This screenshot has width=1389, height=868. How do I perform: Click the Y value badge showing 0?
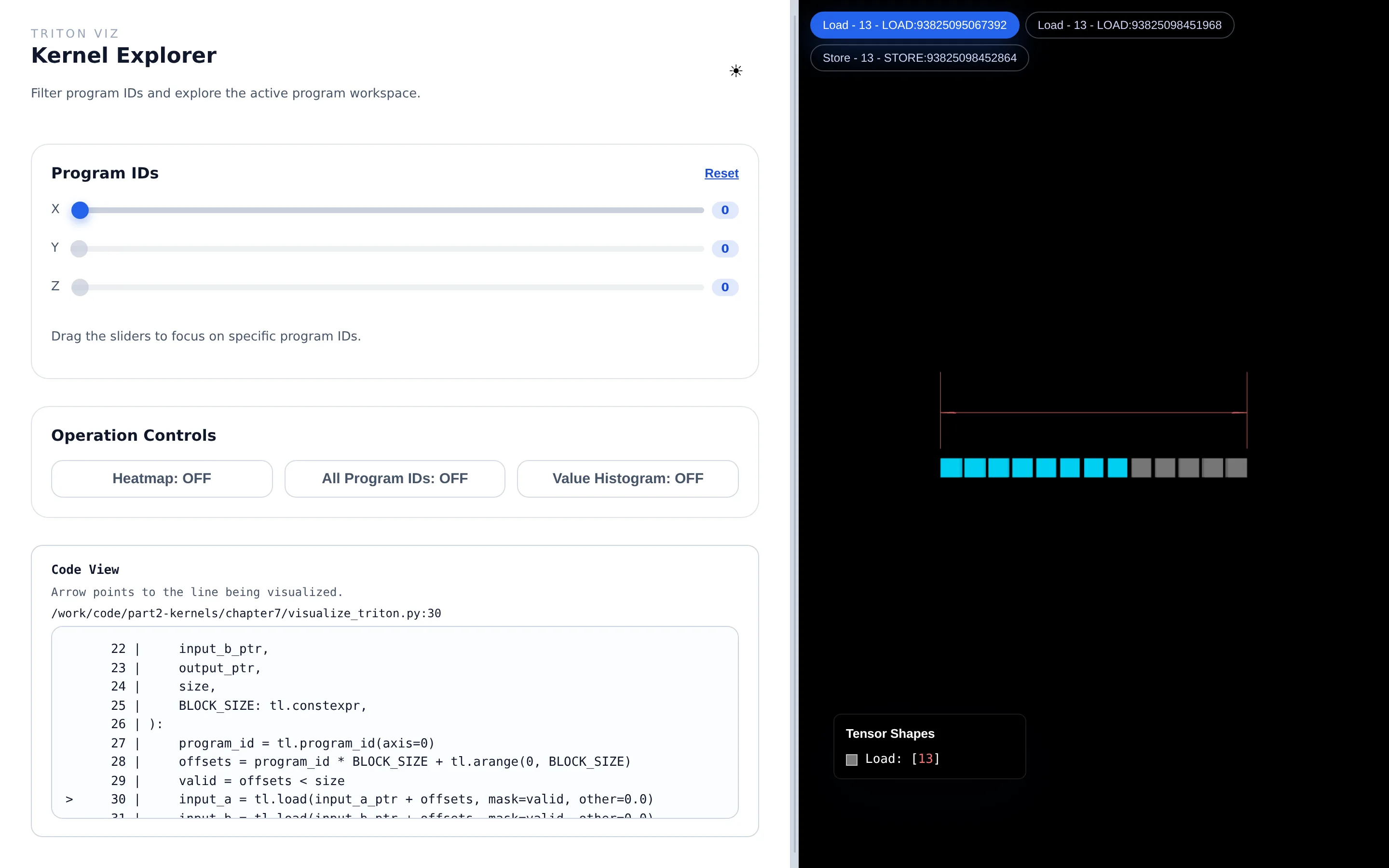click(724, 248)
